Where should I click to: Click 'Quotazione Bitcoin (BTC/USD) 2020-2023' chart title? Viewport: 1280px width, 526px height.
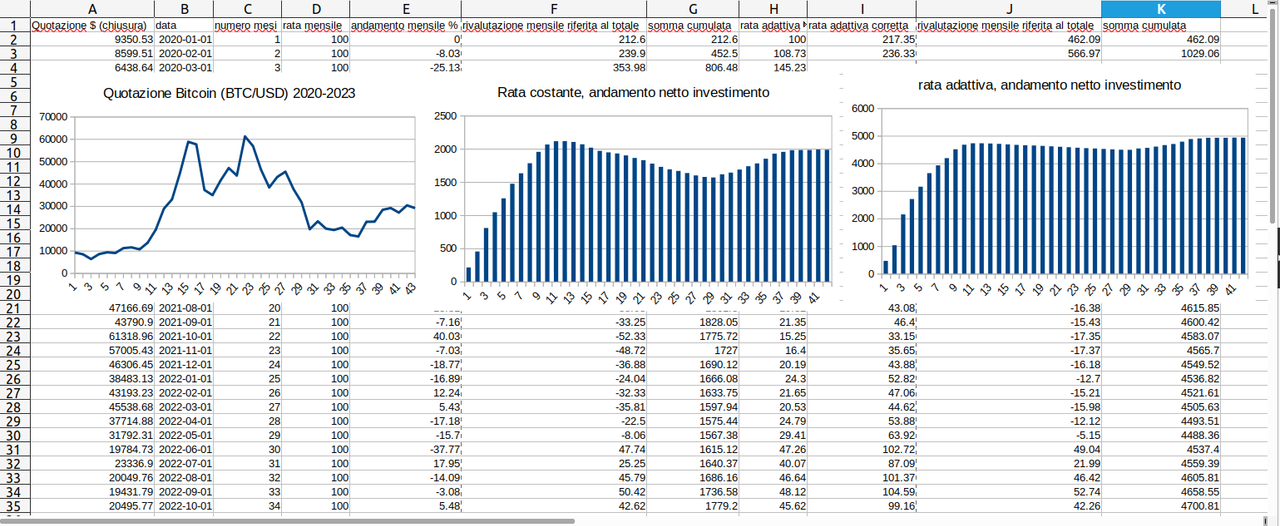click(x=229, y=93)
